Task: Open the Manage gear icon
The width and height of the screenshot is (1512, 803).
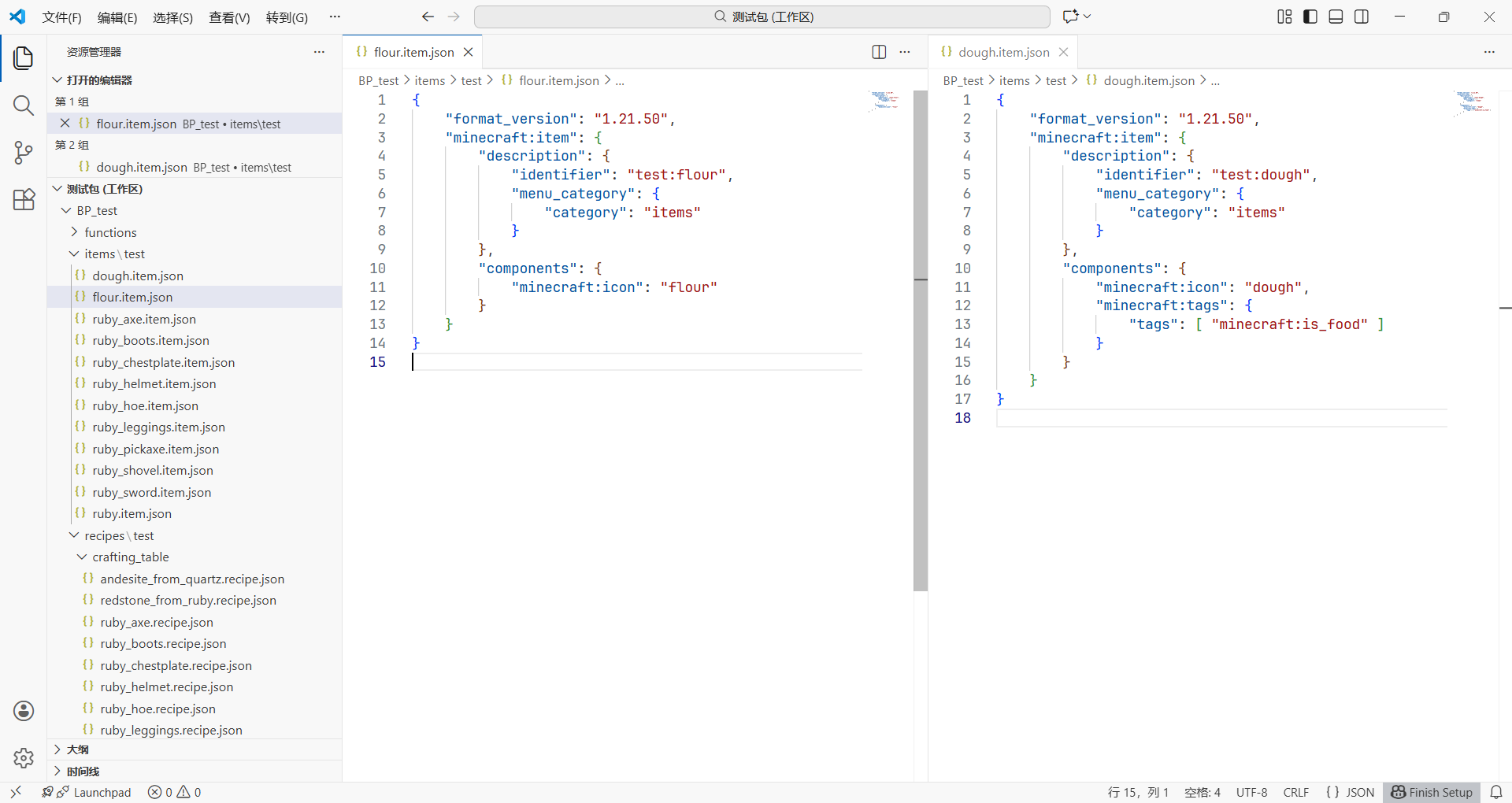Action: coord(24,757)
